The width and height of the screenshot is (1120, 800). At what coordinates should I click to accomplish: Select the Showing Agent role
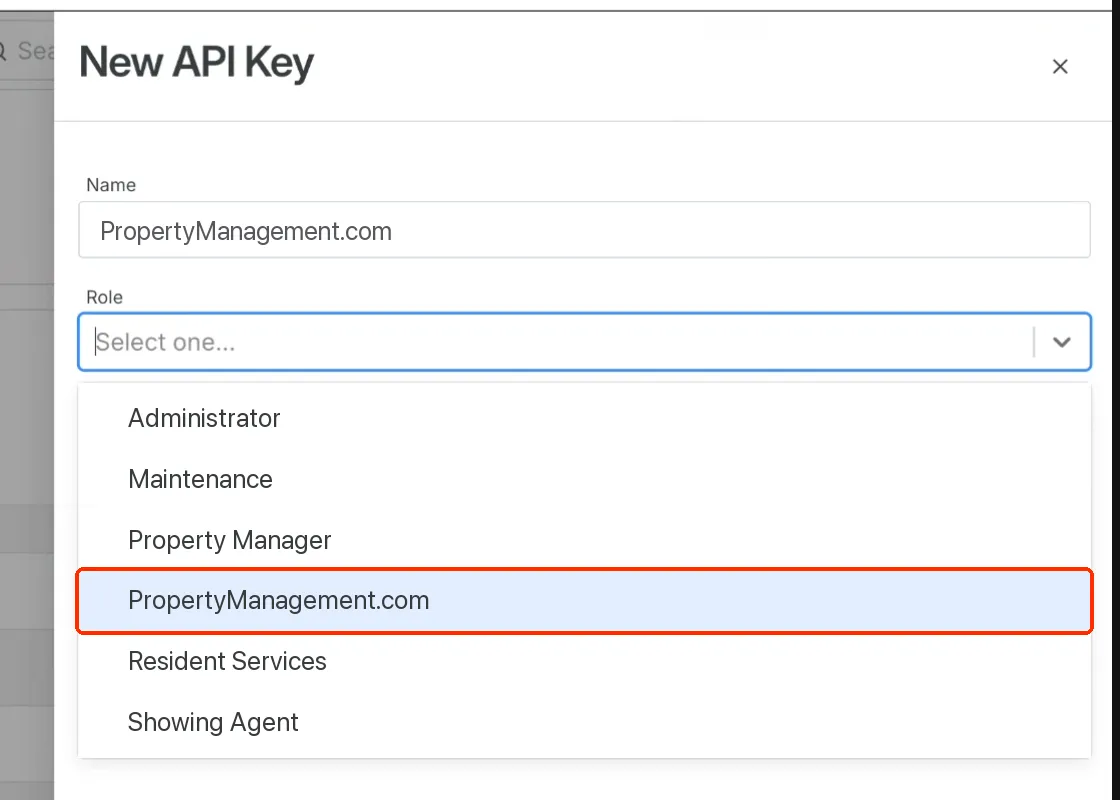584,722
